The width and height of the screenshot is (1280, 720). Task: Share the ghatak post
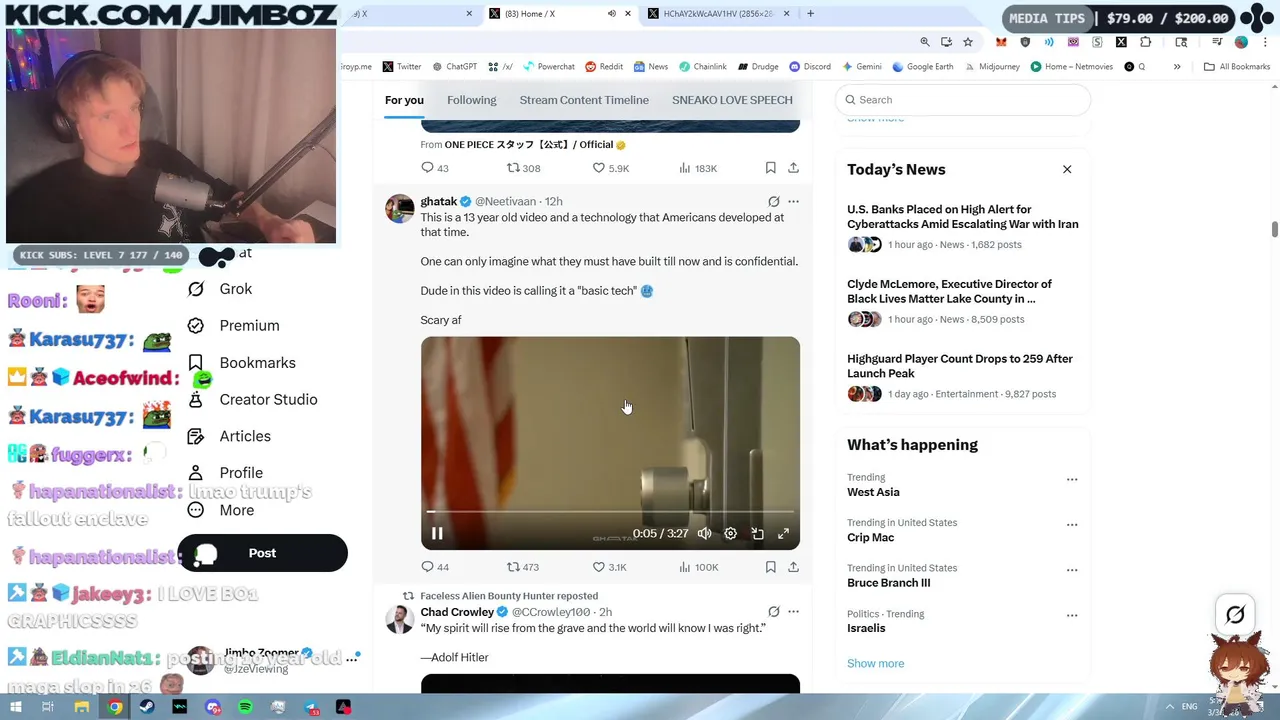click(793, 567)
